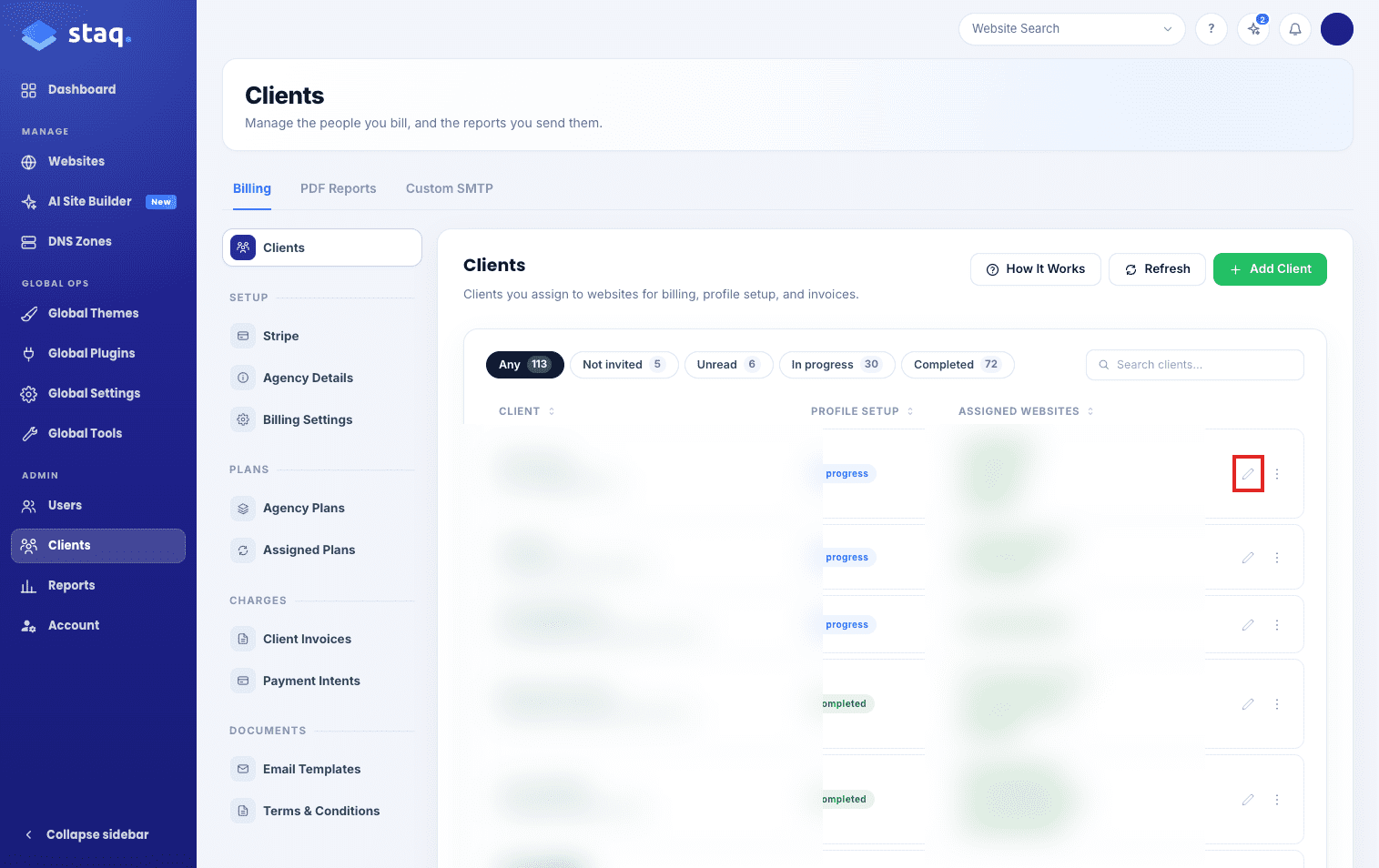Open Stripe setup in the billing menu
The width and height of the screenshot is (1379, 868).
(x=322, y=336)
